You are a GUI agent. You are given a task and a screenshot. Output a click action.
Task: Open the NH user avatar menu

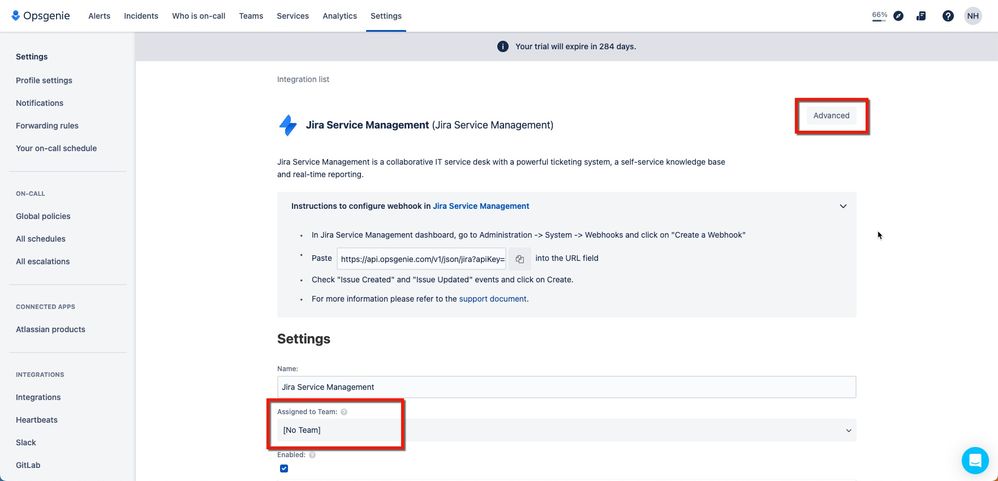click(x=973, y=16)
